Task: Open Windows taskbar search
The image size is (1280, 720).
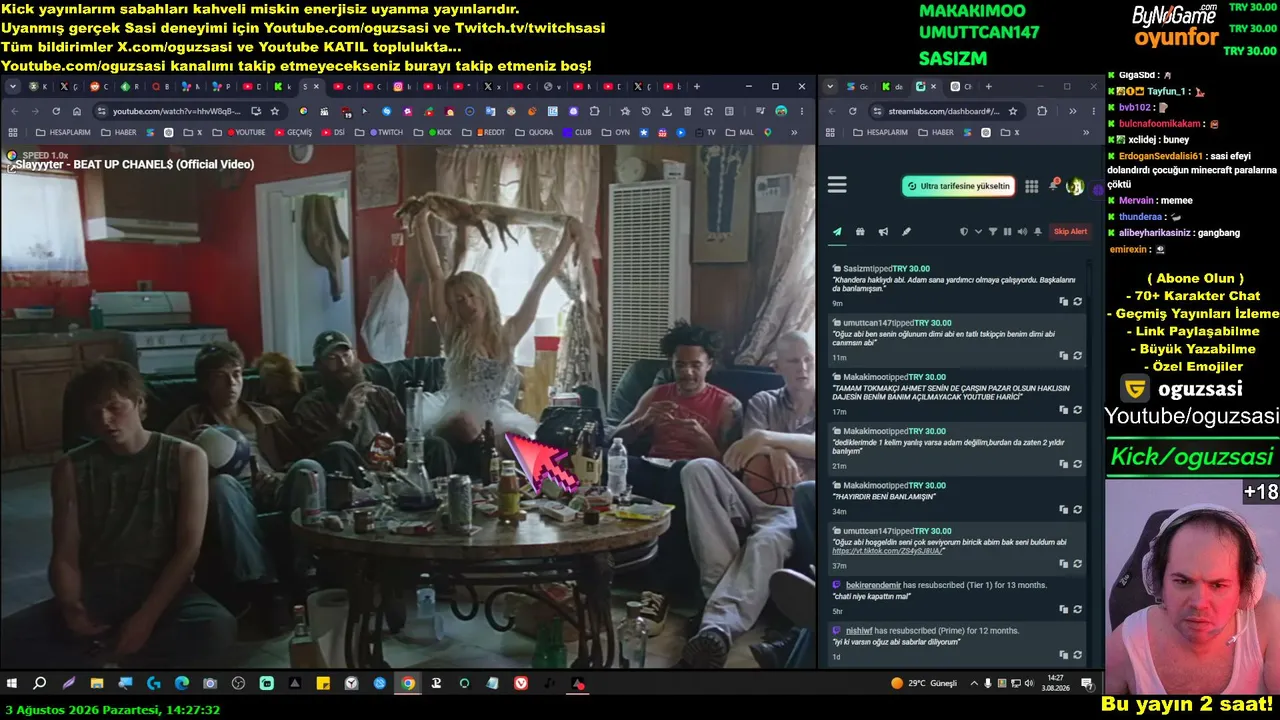Action: coord(40,684)
